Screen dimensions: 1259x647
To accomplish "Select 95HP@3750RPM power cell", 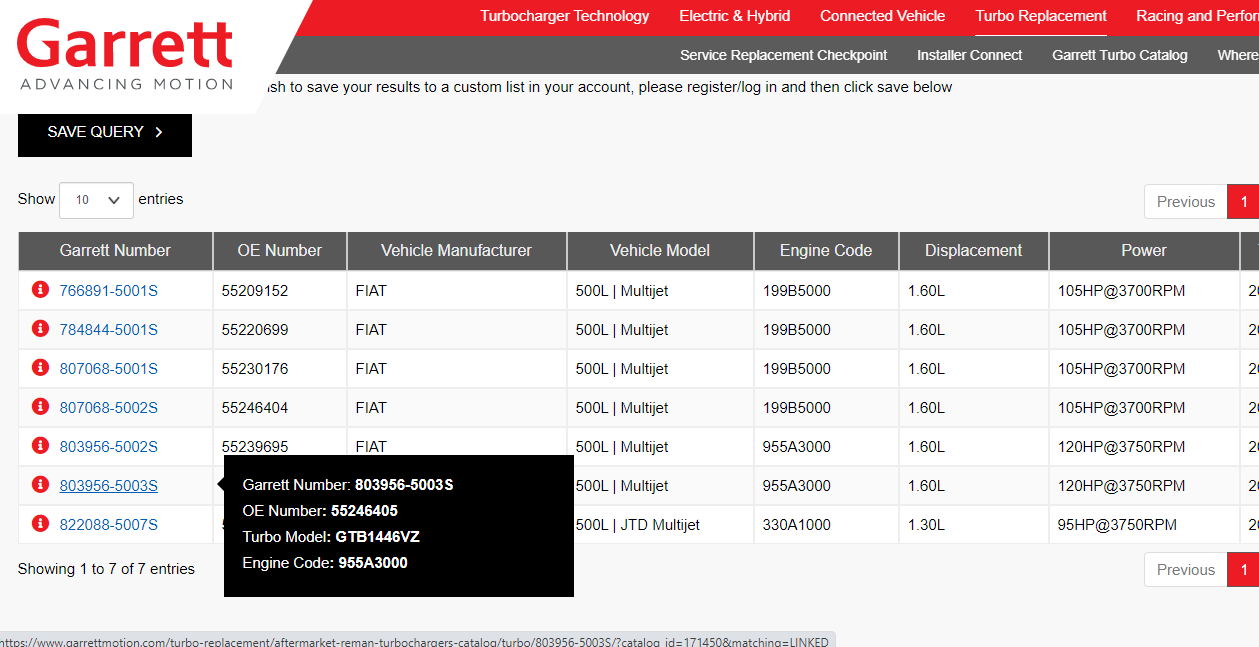I will click(x=1144, y=525).
